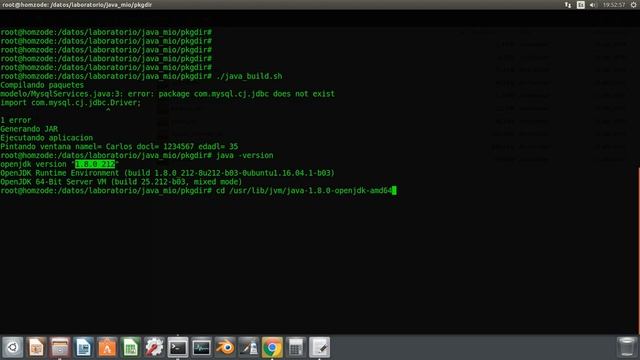Open System Settings gear-and-wrench icon
The height and width of the screenshot is (360, 640).
click(x=154, y=347)
